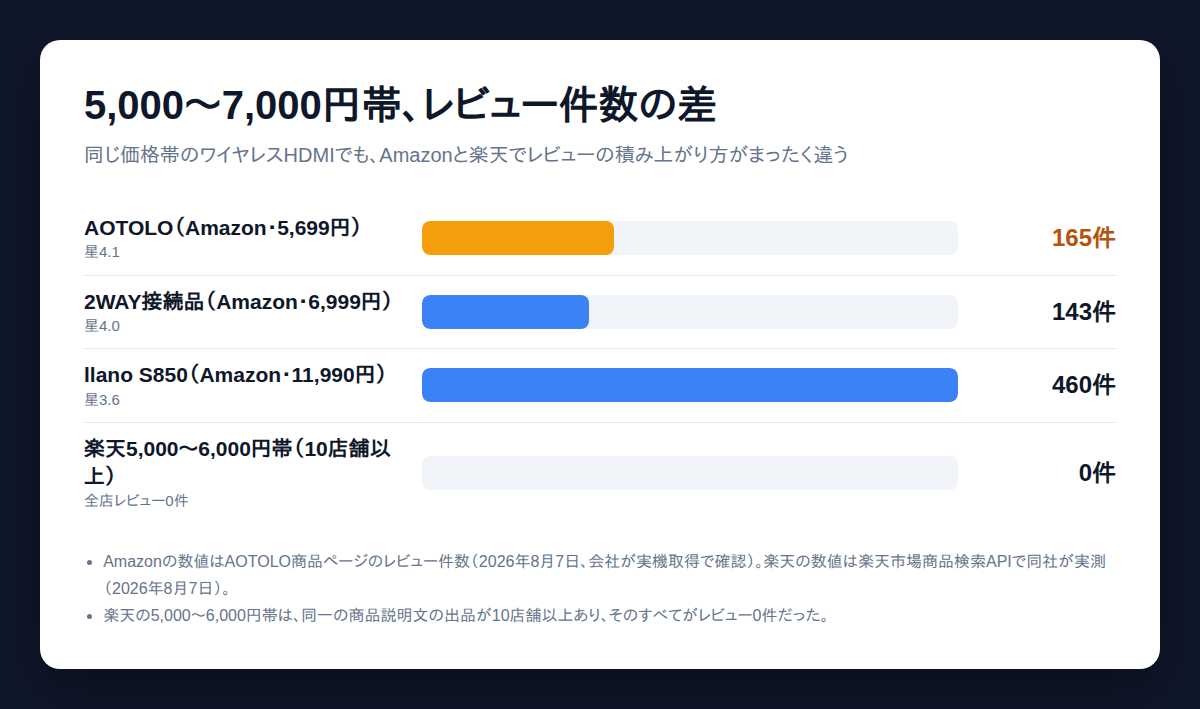Click the 143件 review count
Screen dimensions: 1200x709
point(1083,312)
